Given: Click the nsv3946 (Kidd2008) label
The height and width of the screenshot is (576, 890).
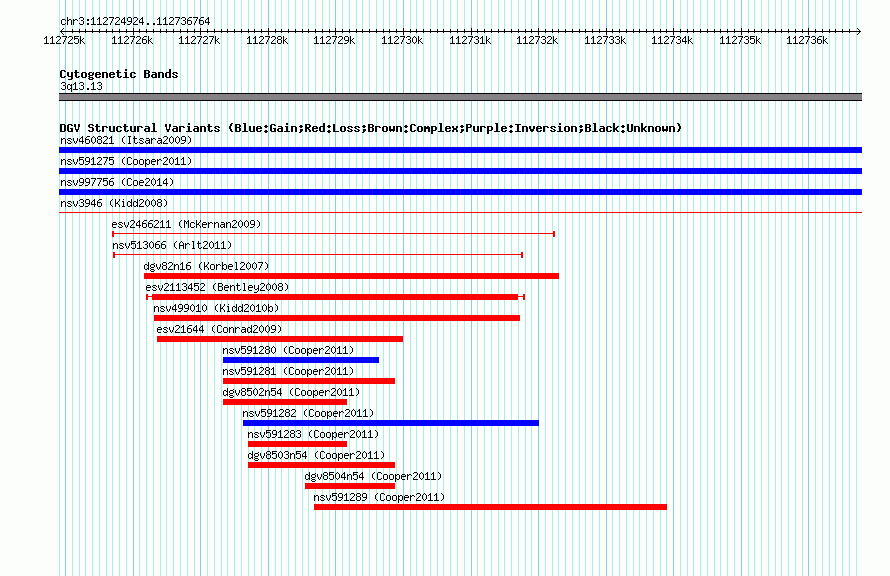Looking at the screenshot, I should click(x=114, y=203).
